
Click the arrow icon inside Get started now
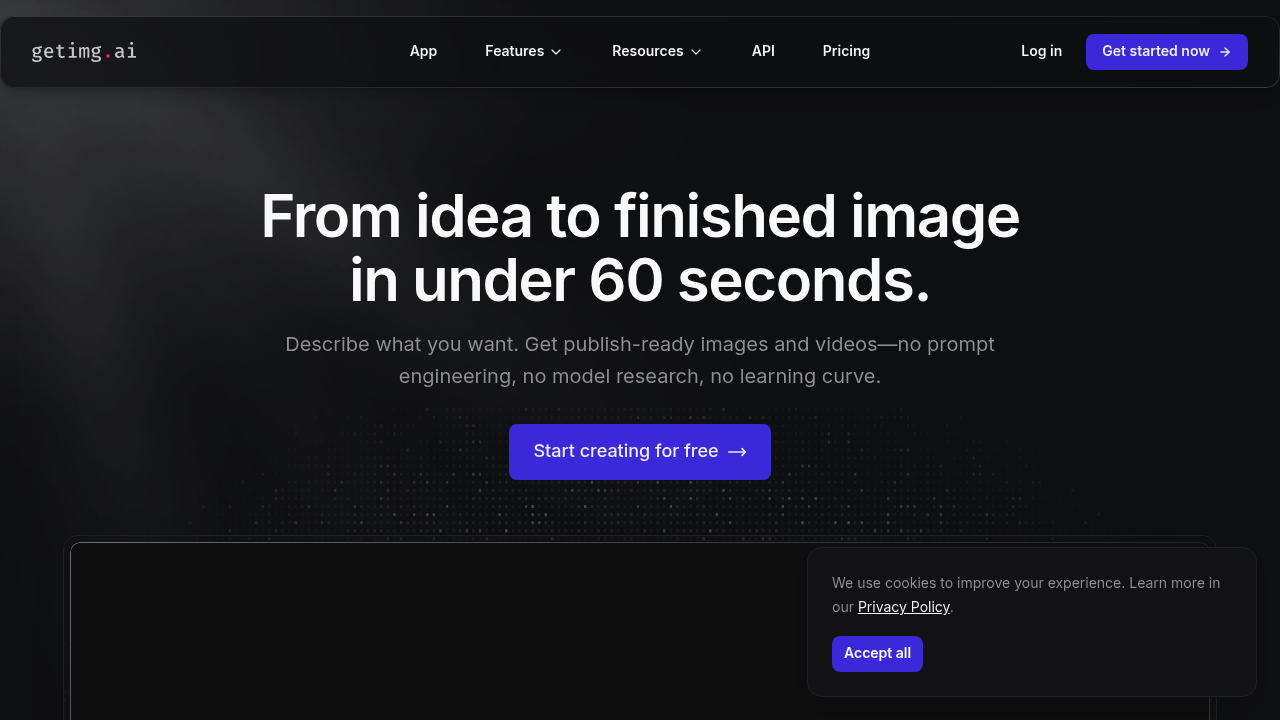pyautogui.click(x=1227, y=51)
